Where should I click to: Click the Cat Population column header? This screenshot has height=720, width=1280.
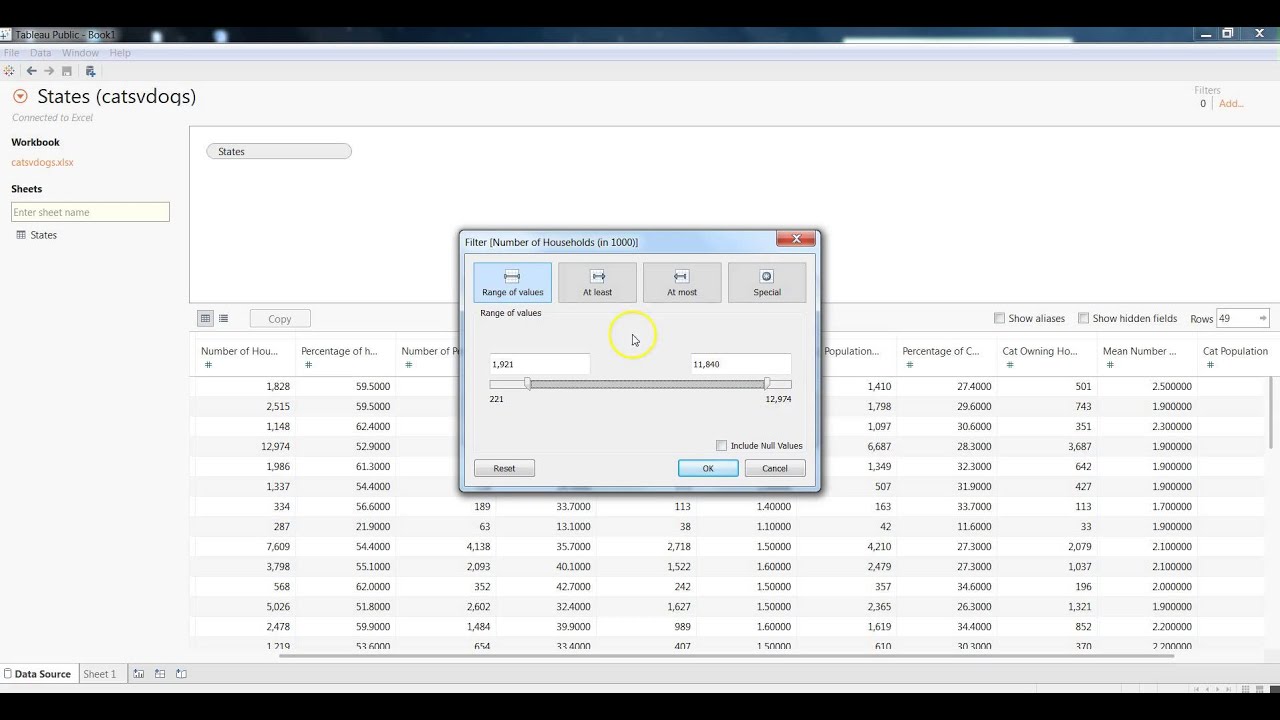coord(1235,351)
